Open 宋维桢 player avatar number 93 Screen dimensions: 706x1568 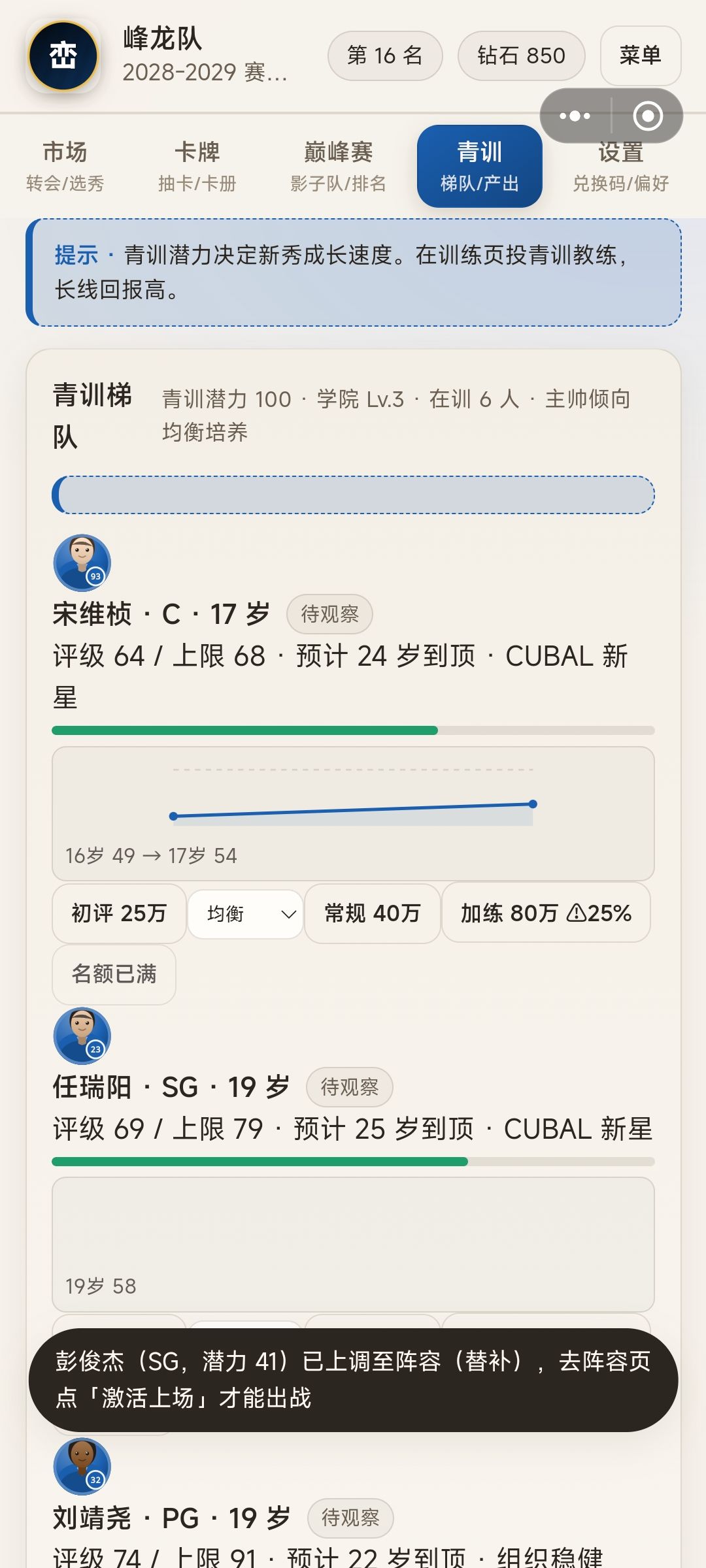(82, 563)
